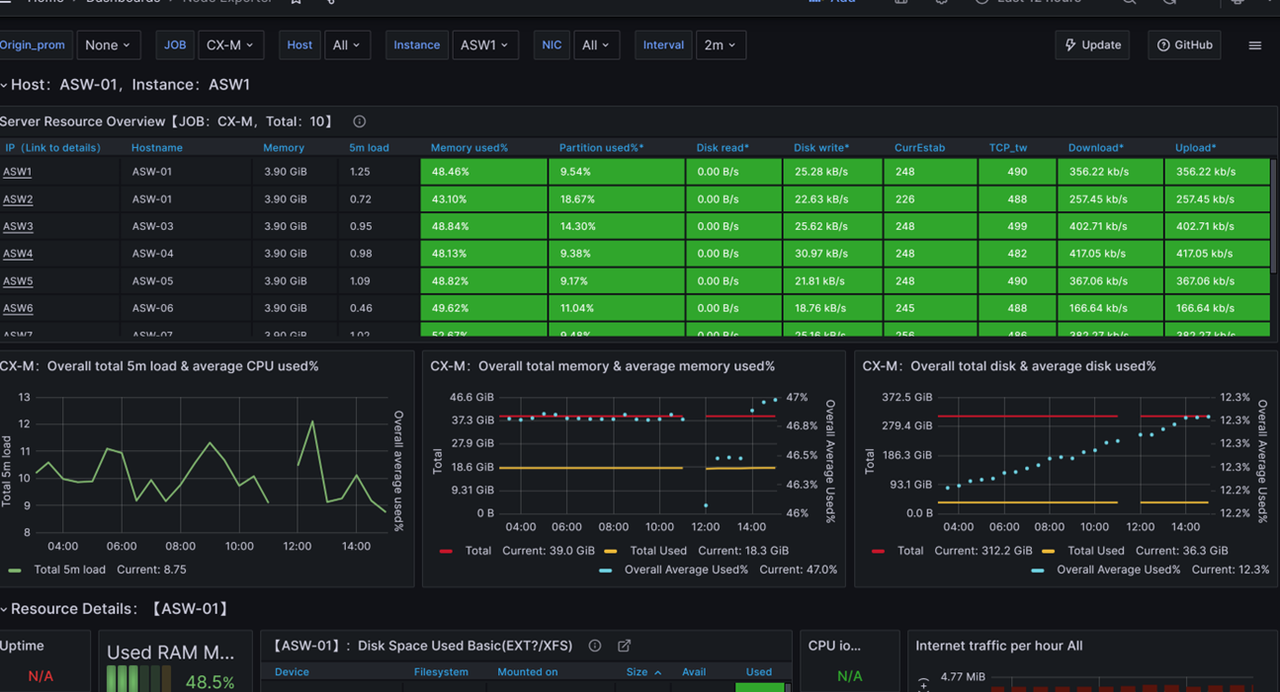
Task: Open external link icon on Disk Space panel
Action: pyautogui.click(x=624, y=646)
